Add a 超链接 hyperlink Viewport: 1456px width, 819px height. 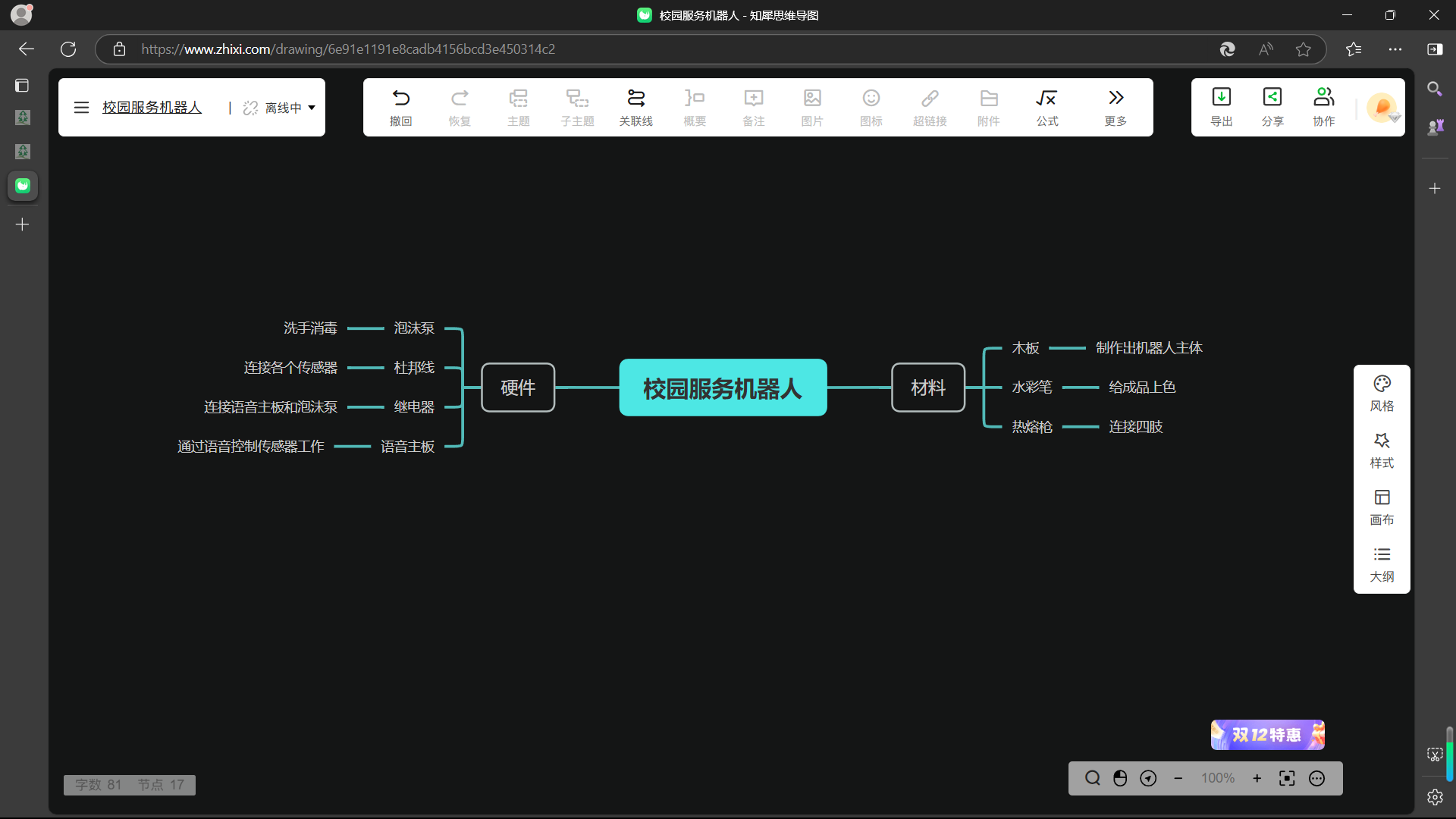(930, 107)
